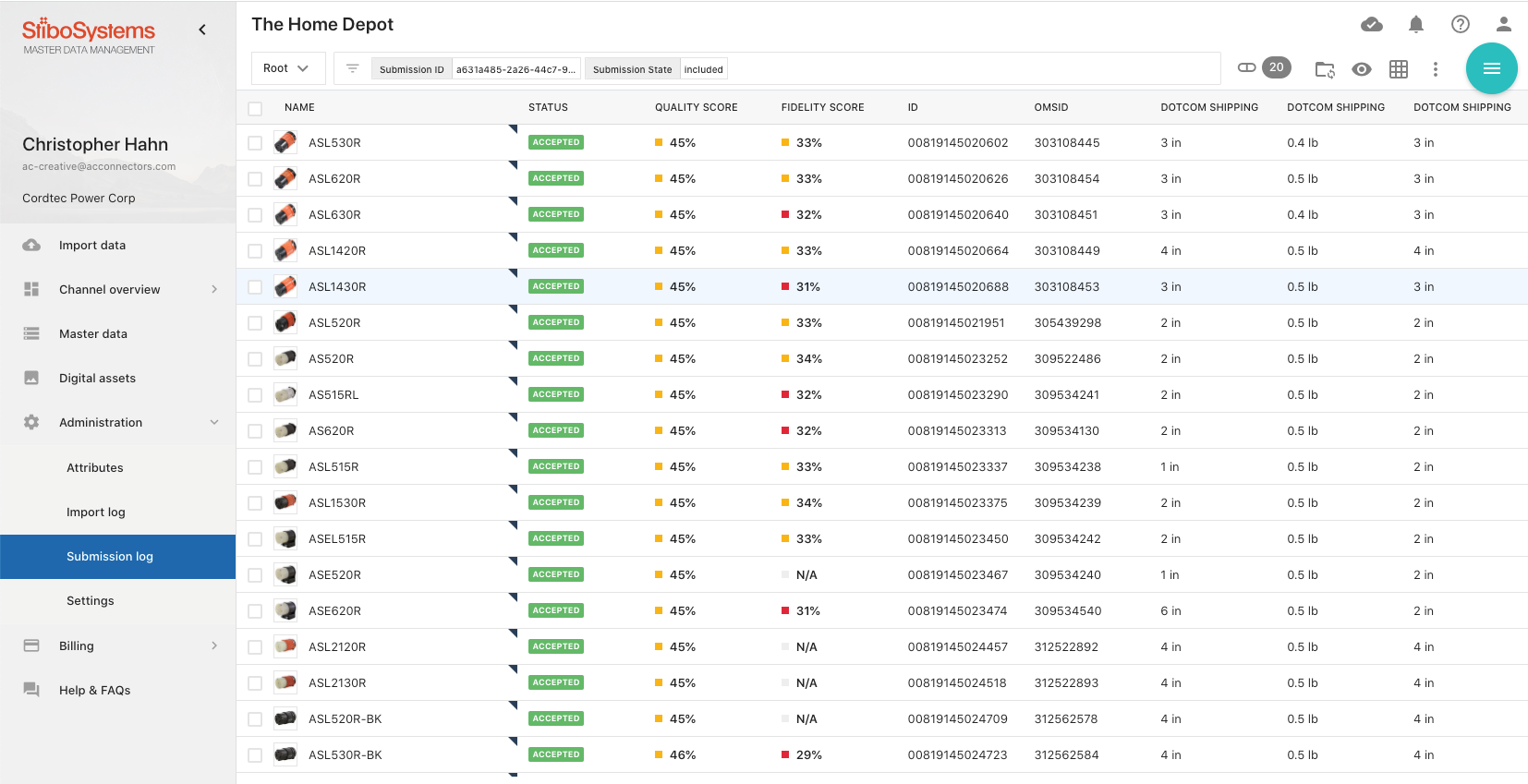Collapse Administration section chevron
This screenshot has height=784, width=1528.
tap(214, 422)
